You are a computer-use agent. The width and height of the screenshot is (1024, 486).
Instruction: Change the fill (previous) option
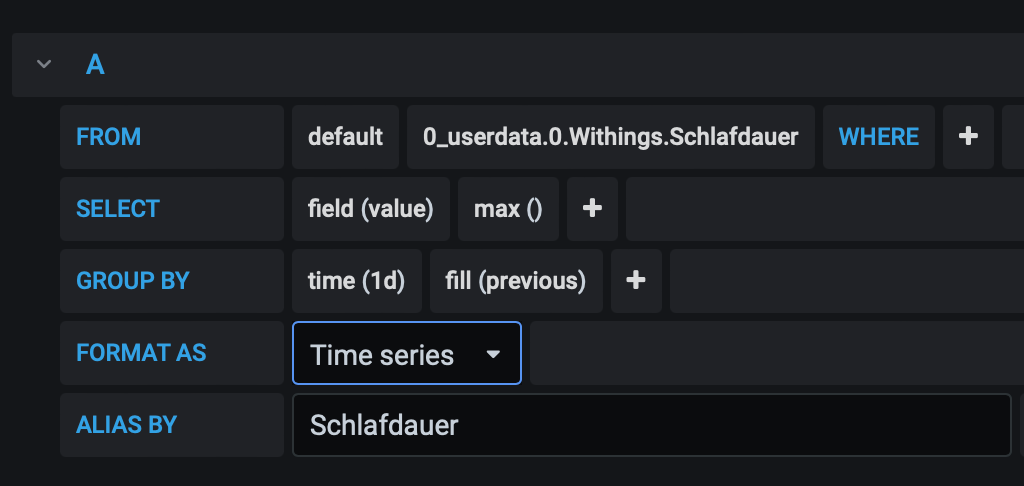tap(516, 280)
